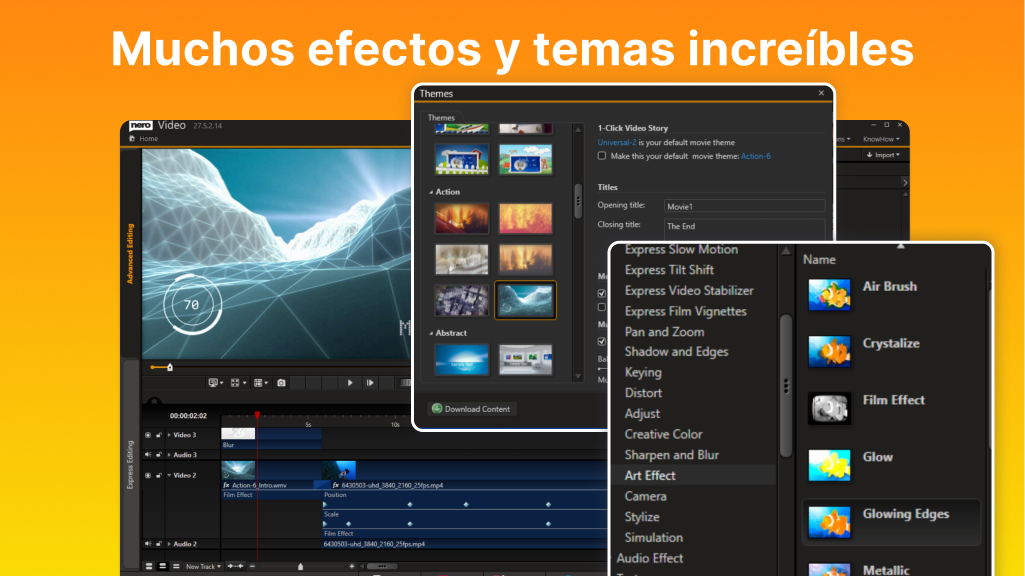The width and height of the screenshot is (1025, 576).
Task: Click the step-forward playback icon
Action: pyautogui.click(x=370, y=383)
